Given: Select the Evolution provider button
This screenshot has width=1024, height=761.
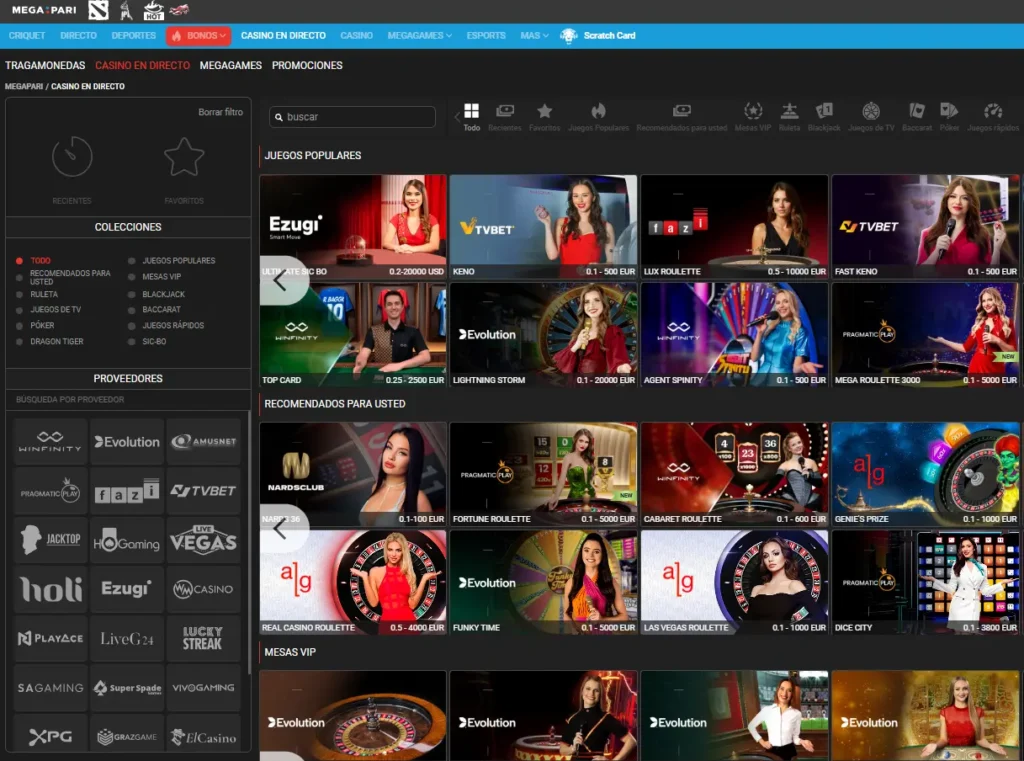Looking at the screenshot, I should click(127, 441).
